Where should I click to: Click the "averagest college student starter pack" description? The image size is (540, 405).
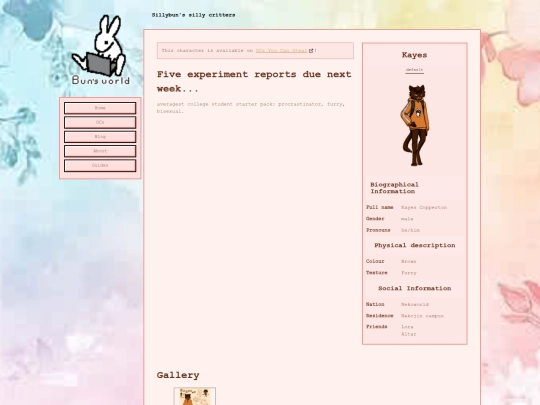[251, 107]
